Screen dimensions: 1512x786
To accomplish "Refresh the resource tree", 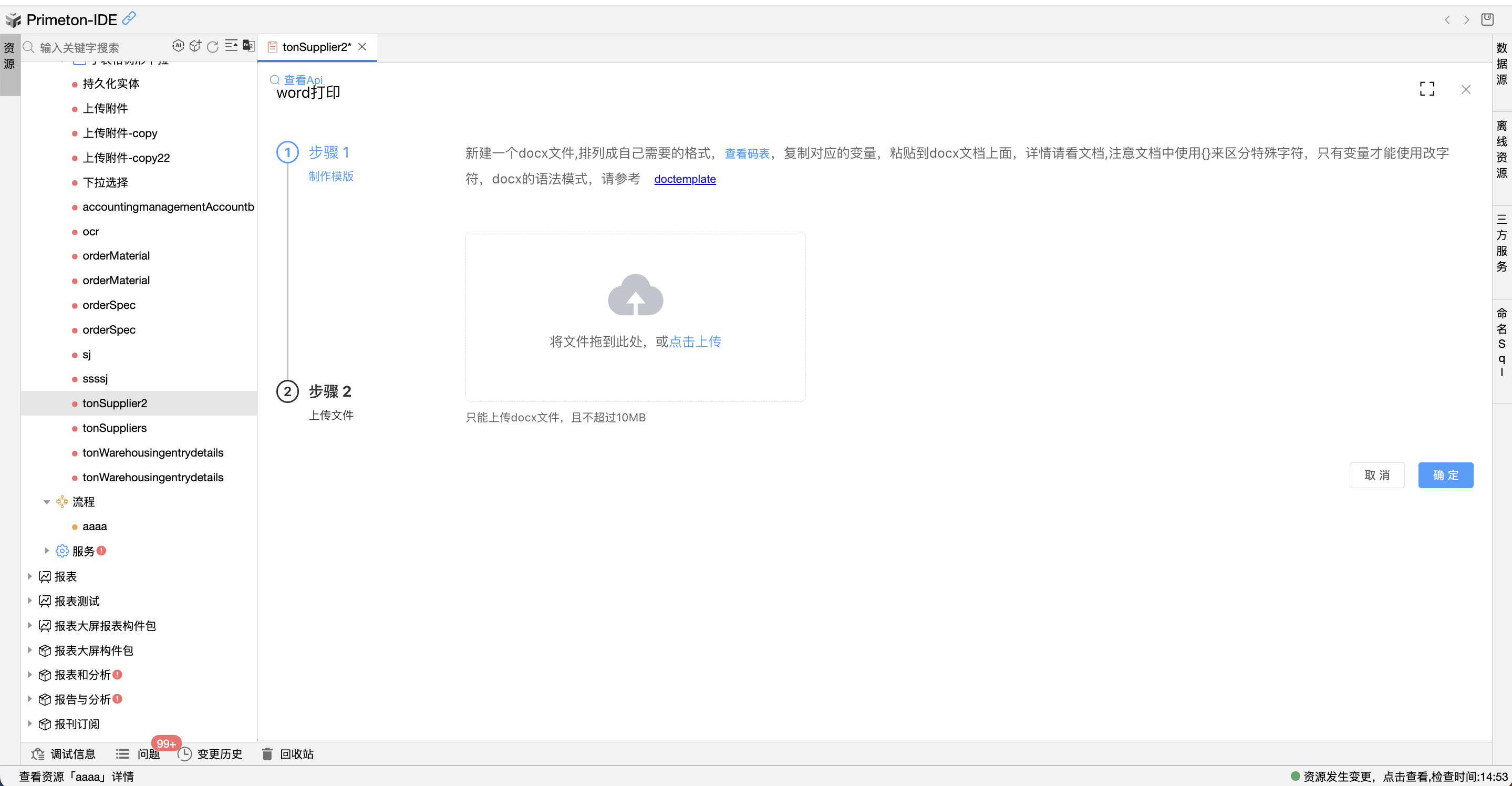I will (212, 46).
